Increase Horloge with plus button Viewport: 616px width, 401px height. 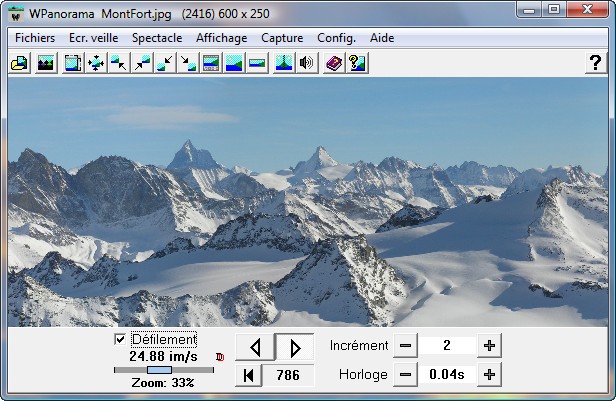pyautogui.click(x=489, y=375)
